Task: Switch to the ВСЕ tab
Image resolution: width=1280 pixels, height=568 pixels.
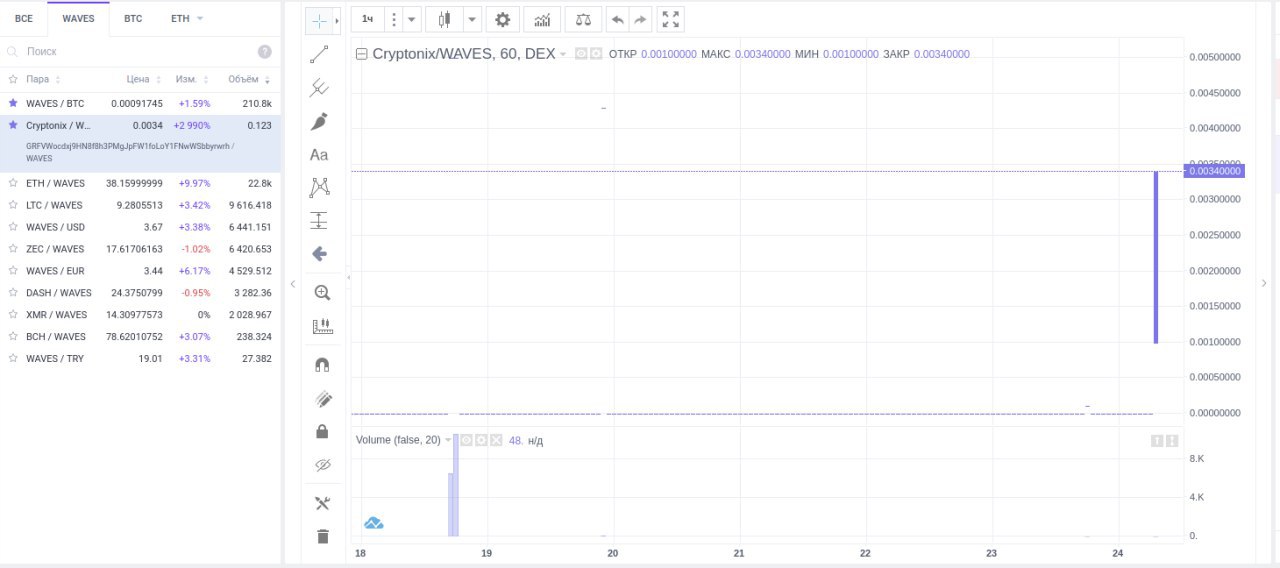Action: [x=24, y=19]
